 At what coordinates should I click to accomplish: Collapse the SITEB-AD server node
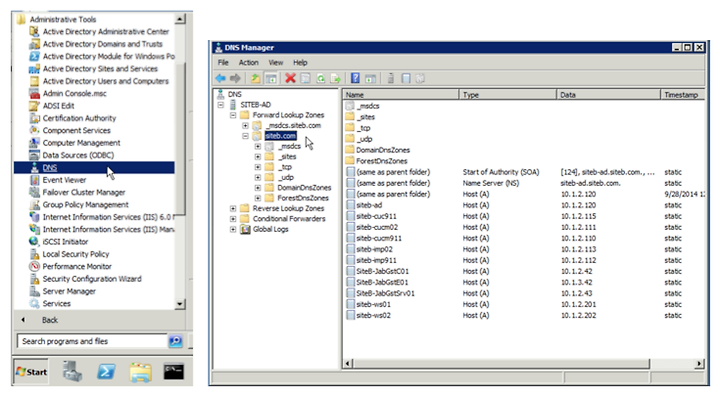[221, 105]
